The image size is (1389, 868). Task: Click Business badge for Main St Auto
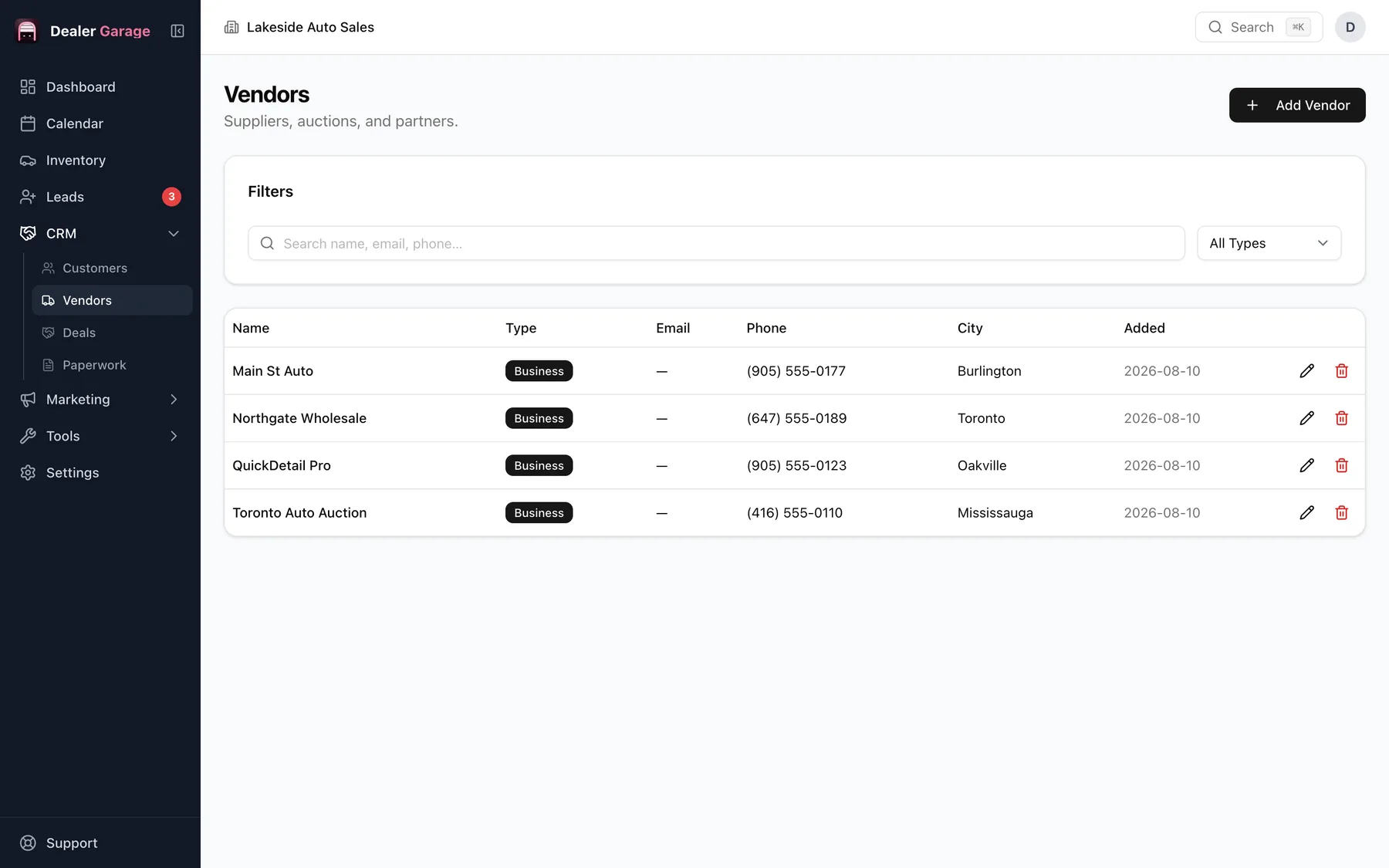point(539,371)
